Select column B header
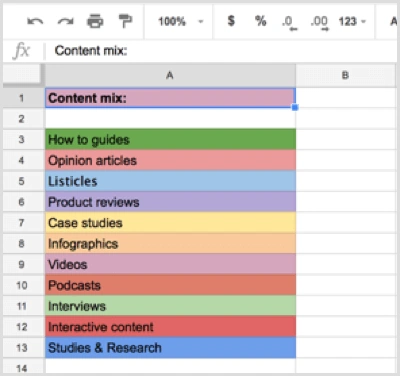The image size is (400, 376). (345, 76)
